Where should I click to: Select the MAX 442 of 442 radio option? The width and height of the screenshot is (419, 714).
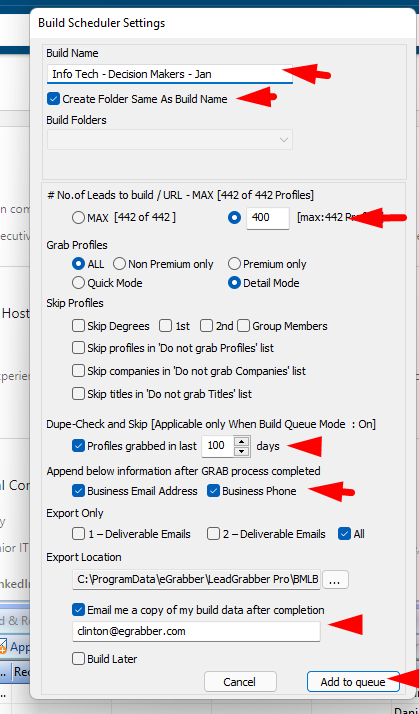coord(78,218)
